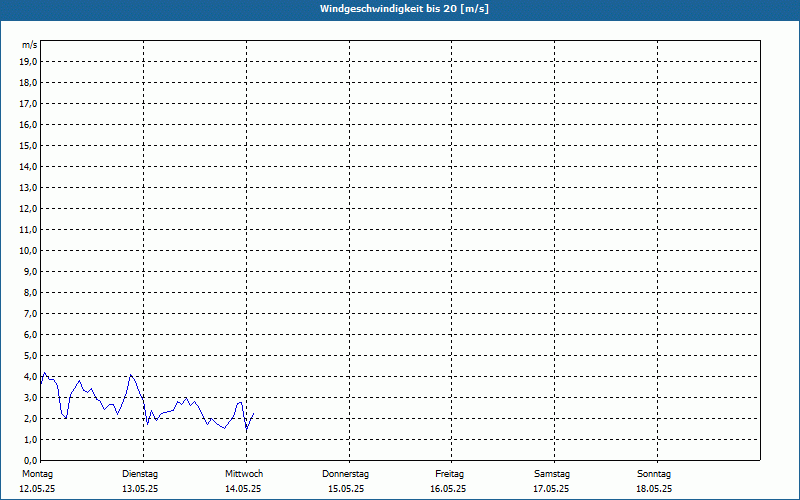Screen dimensions: 800x500
Task: Click the 15,0 y-axis value
Action: pos(28,145)
